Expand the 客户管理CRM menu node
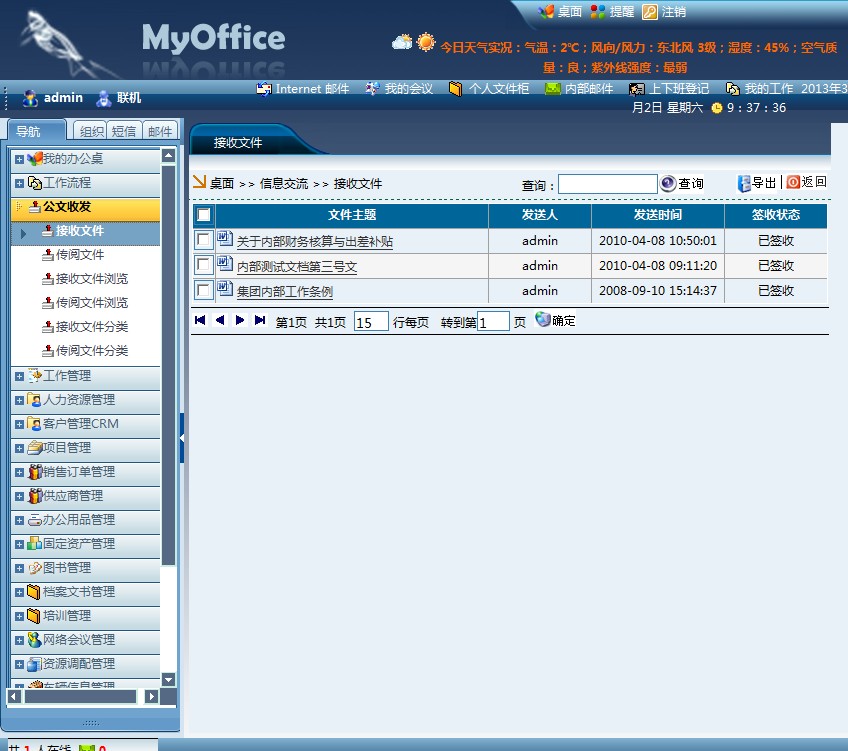Image resolution: width=848 pixels, height=751 pixels. click(x=19, y=424)
